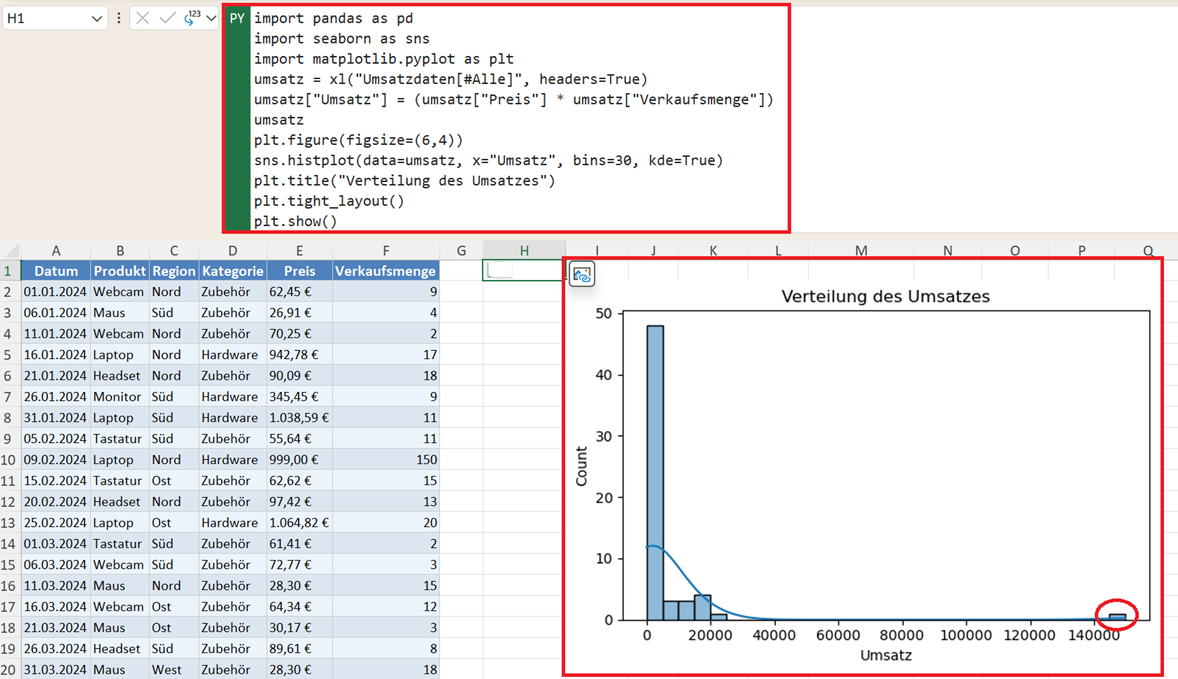This screenshot has width=1178, height=679.
Task: Click the Cancel X in the formula bar
Action: [x=143, y=18]
